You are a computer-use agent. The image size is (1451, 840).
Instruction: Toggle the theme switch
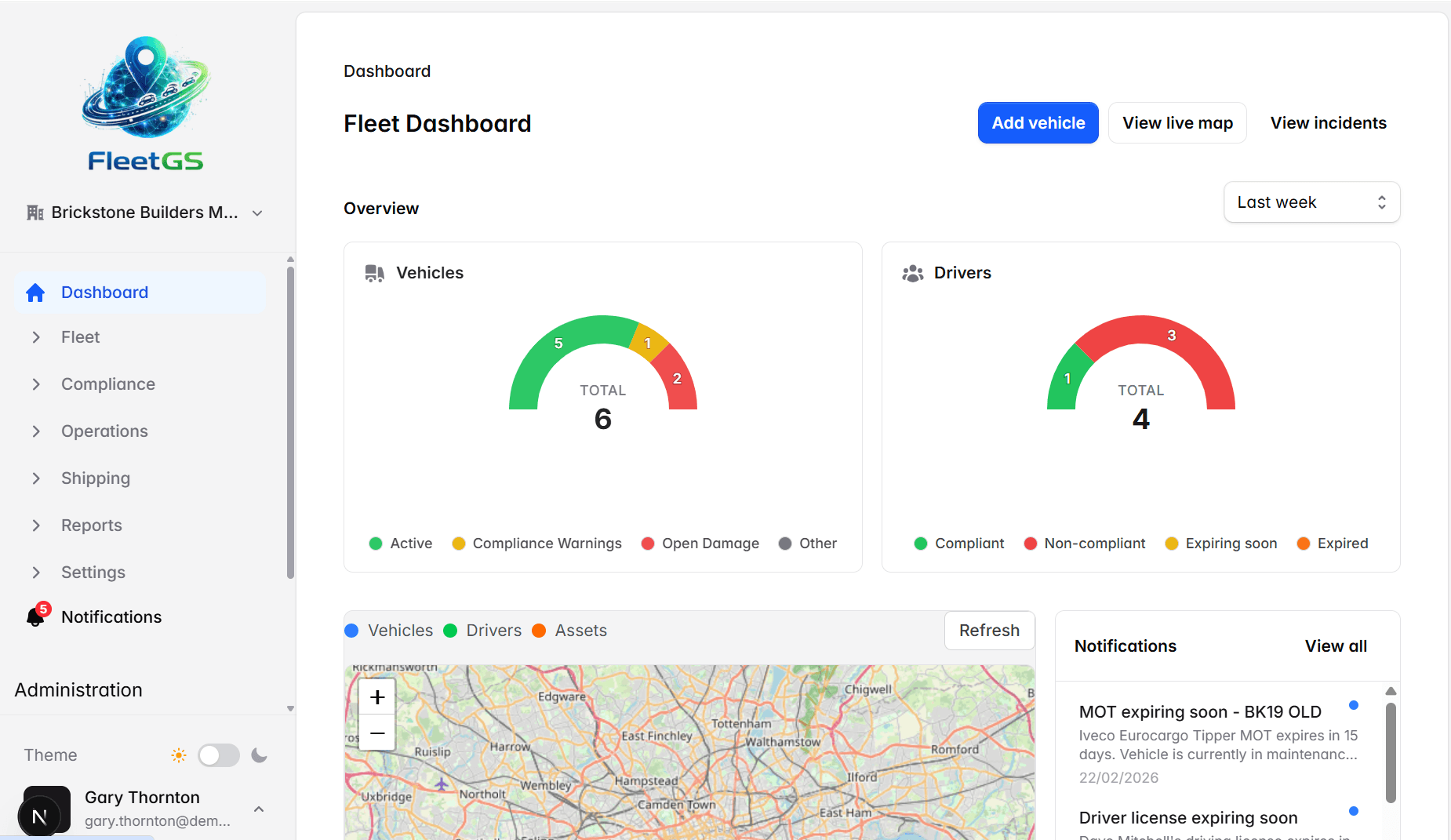(219, 755)
